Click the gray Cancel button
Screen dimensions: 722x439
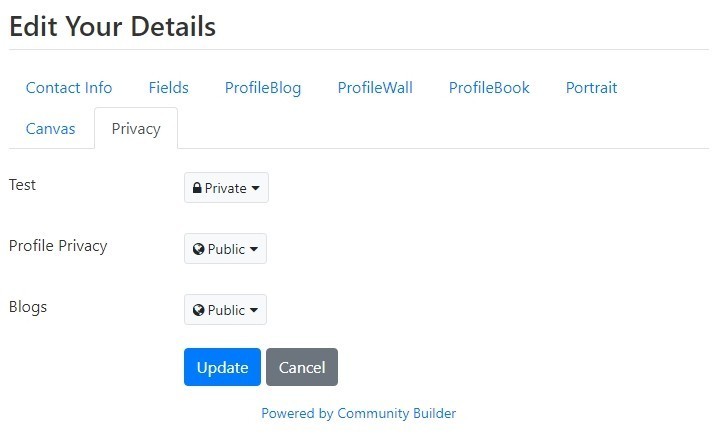click(302, 367)
